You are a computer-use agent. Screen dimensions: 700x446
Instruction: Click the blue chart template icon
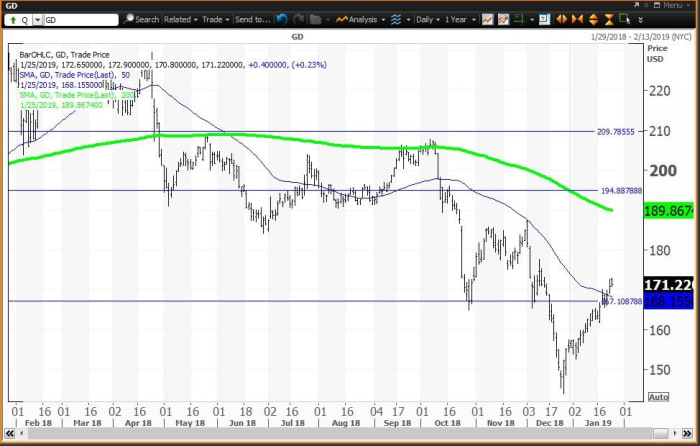(x=544, y=20)
